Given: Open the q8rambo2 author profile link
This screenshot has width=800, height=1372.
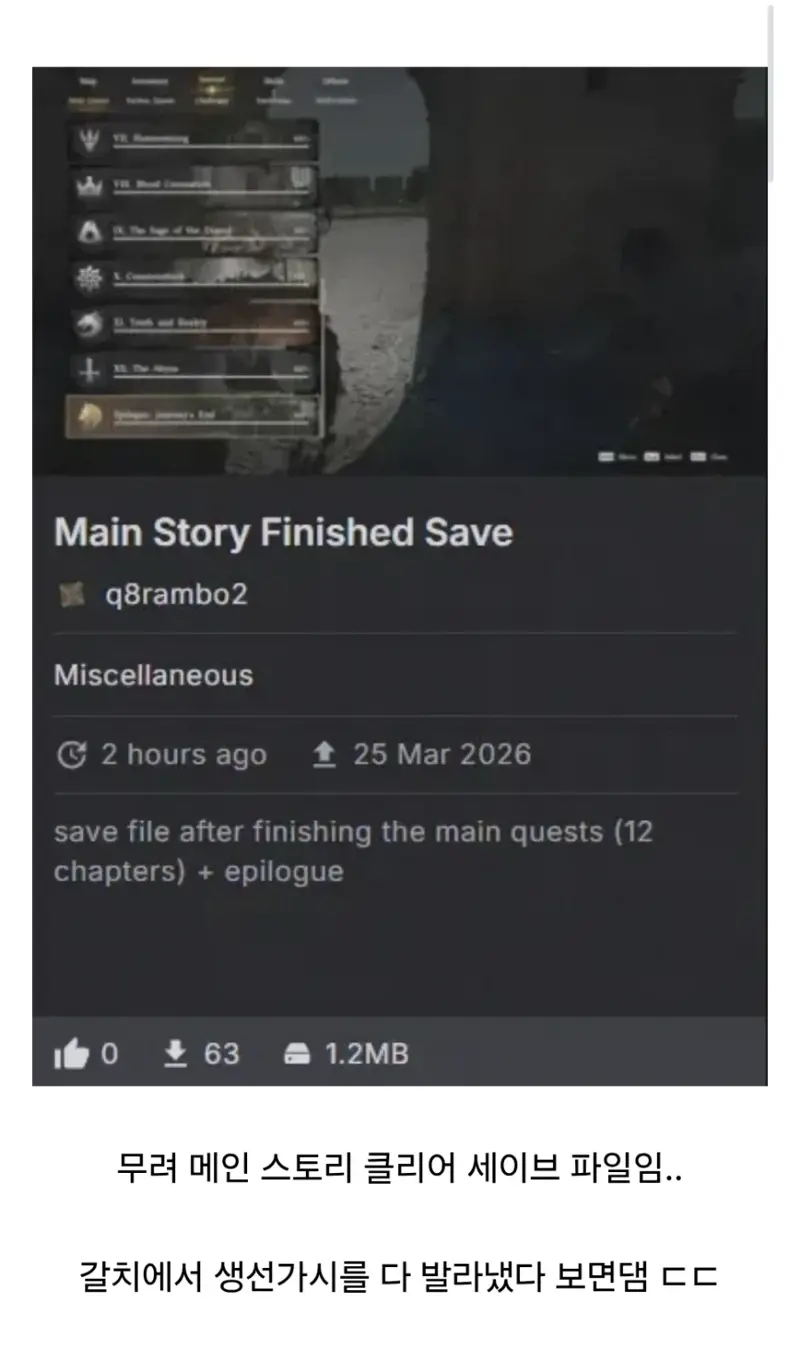Looking at the screenshot, I should click(176, 595).
